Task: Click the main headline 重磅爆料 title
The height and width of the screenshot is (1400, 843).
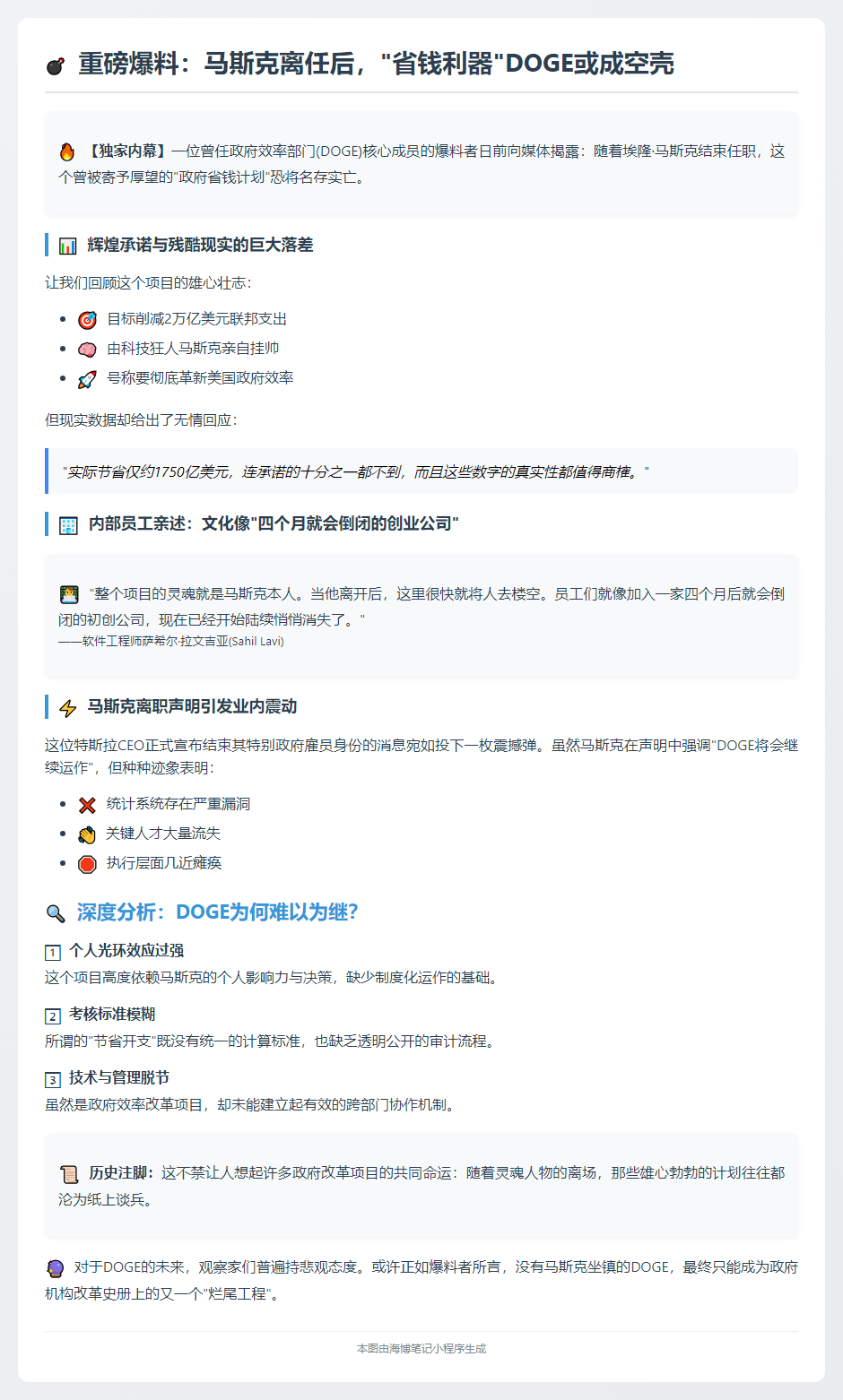Action: (376, 64)
